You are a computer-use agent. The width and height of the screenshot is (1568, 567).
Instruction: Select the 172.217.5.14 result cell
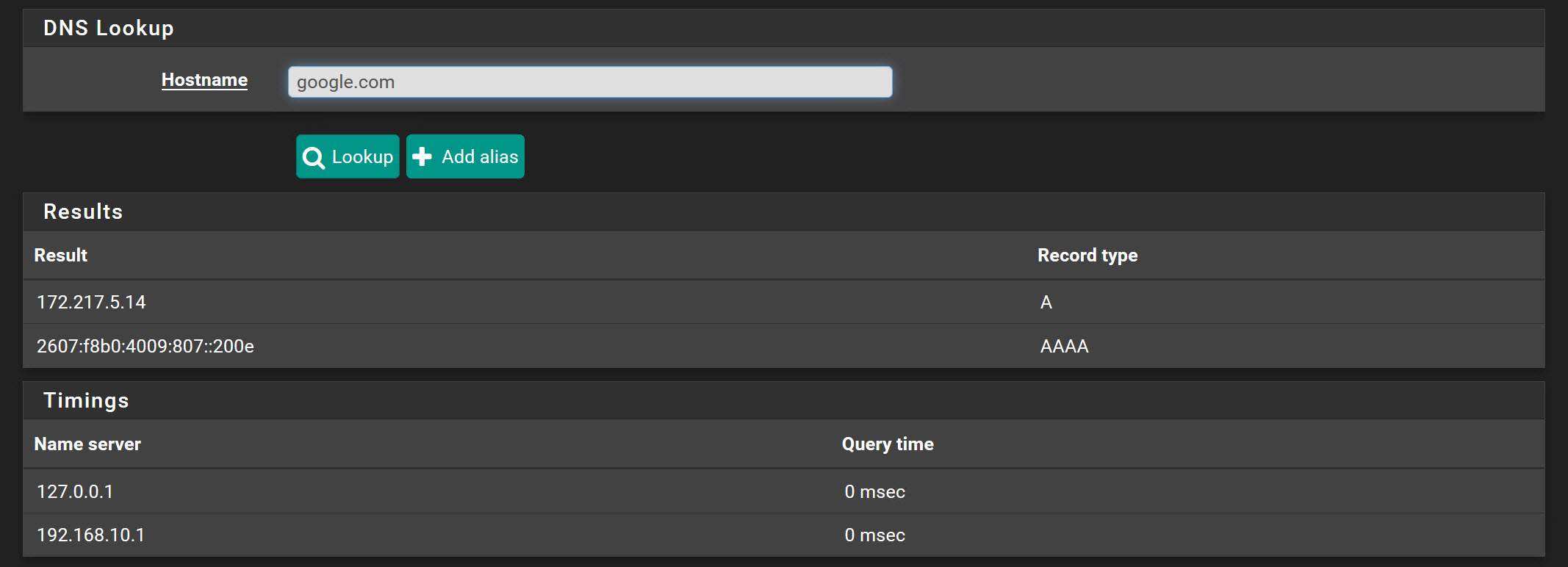[x=91, y=303]
